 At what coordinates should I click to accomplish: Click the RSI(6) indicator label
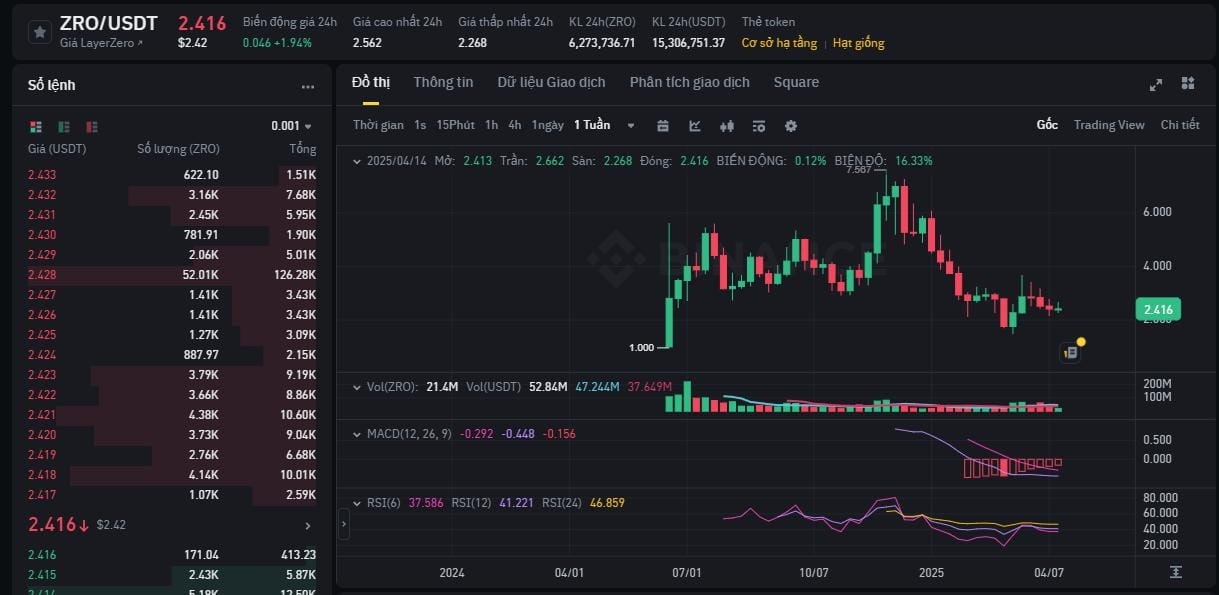pos(383,503)
